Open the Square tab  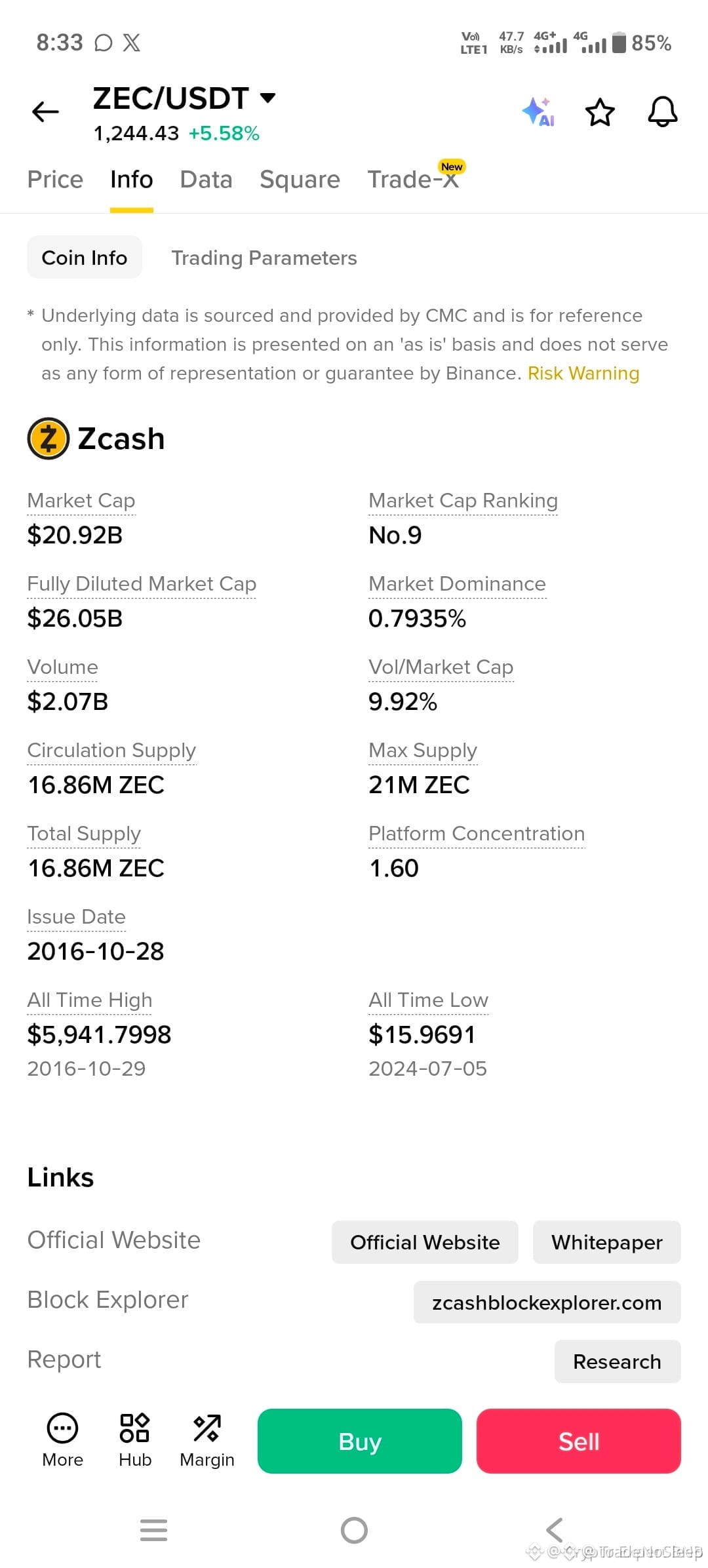[300, 180]
